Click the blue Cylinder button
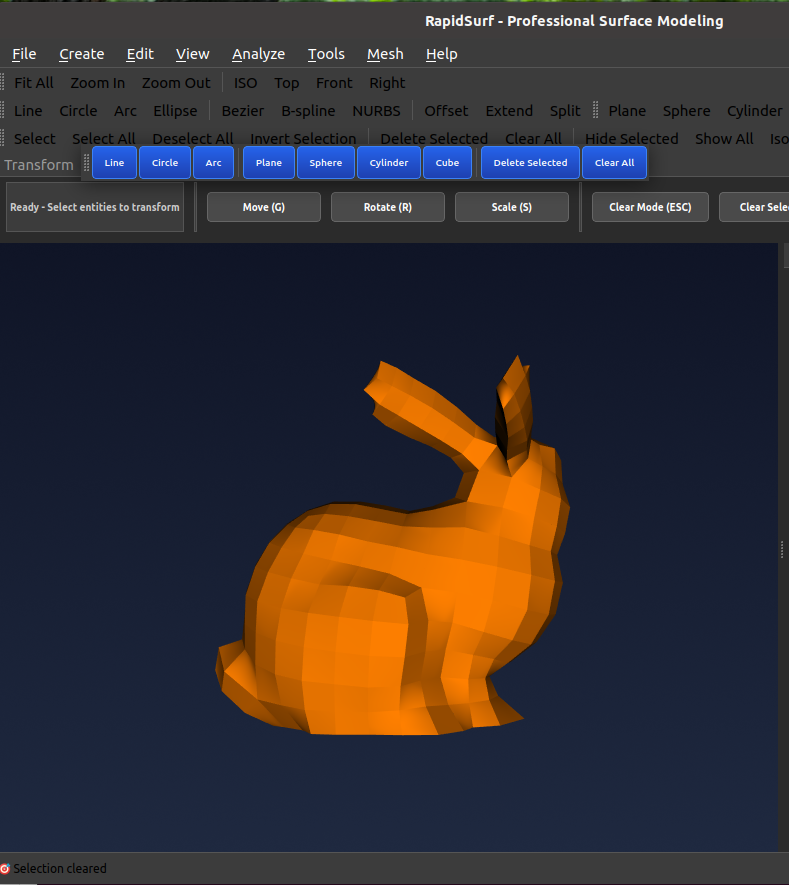The image size is (789, 885). [389, 163]
